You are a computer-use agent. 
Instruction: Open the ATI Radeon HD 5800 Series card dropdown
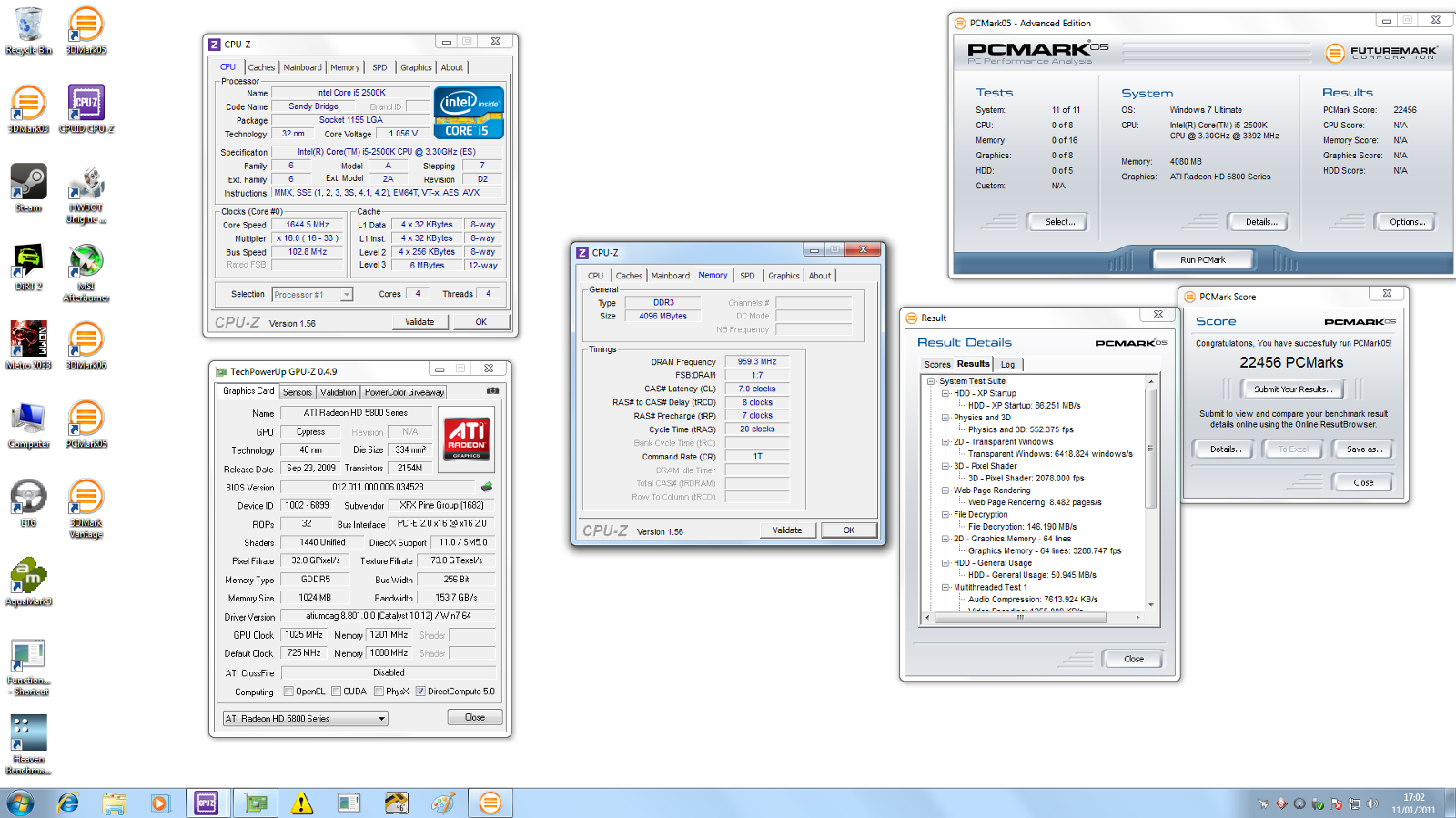(x=306, y=719)
